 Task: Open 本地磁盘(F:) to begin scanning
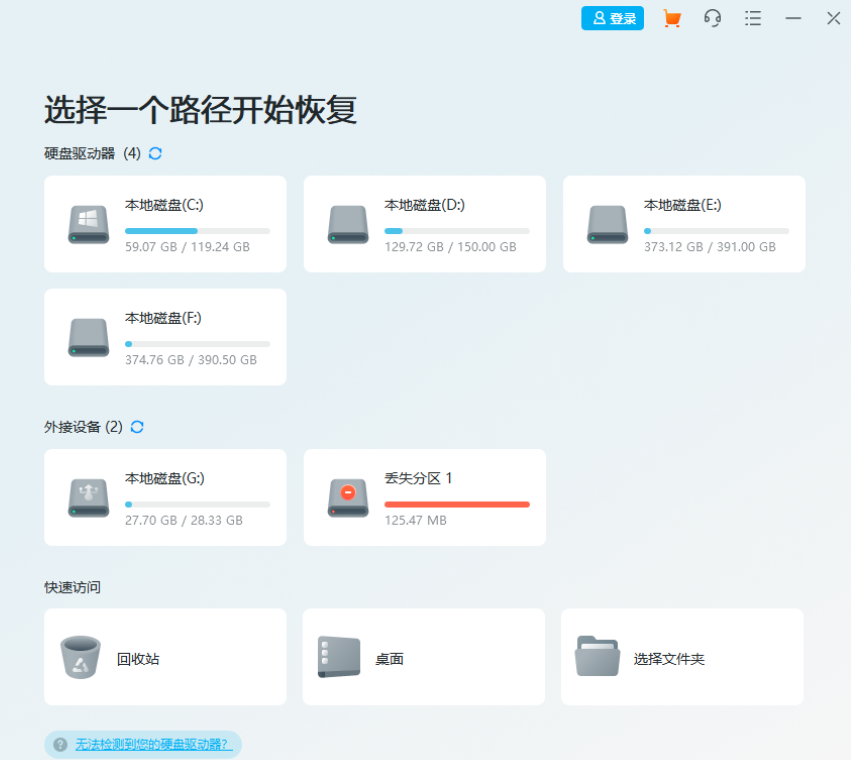(x=164, y=337)
